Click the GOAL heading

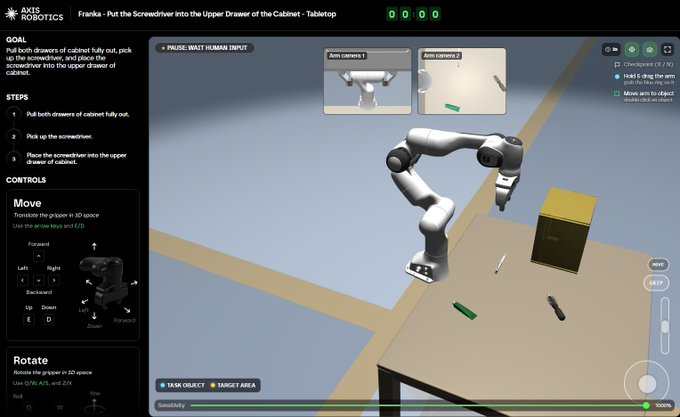[x=16, y=39]
